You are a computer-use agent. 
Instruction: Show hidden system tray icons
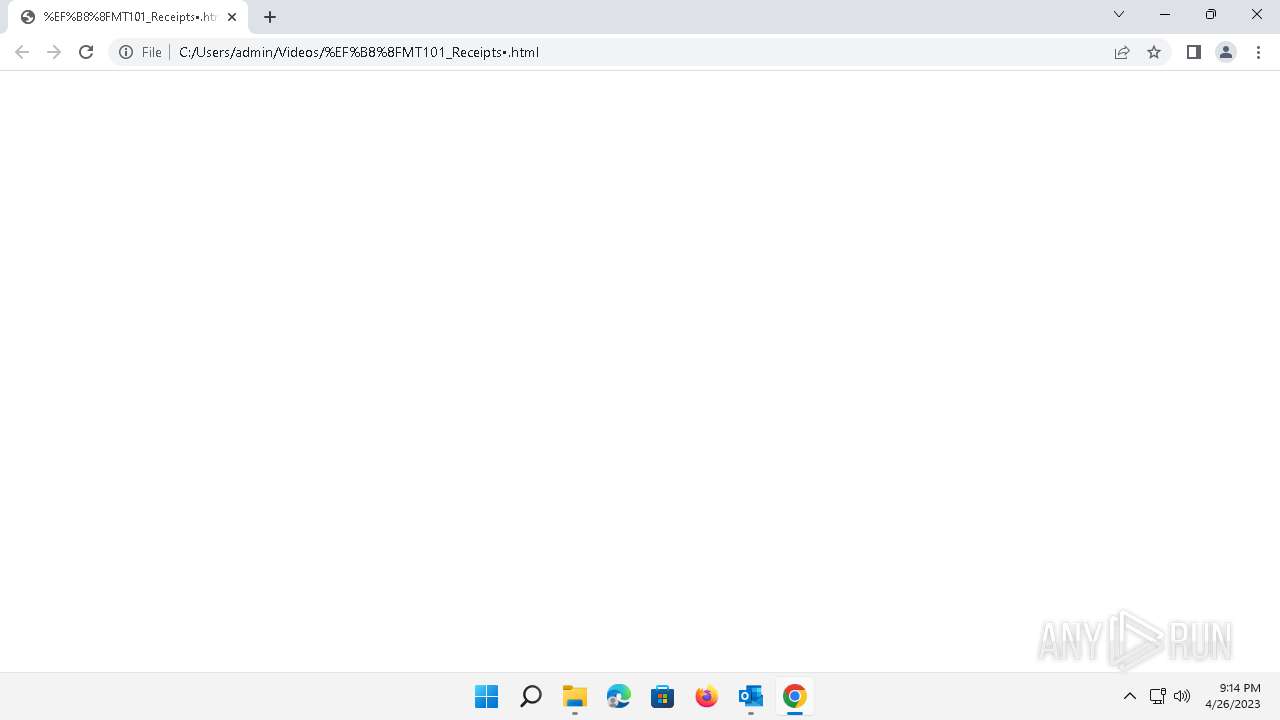coord(1130,696)
